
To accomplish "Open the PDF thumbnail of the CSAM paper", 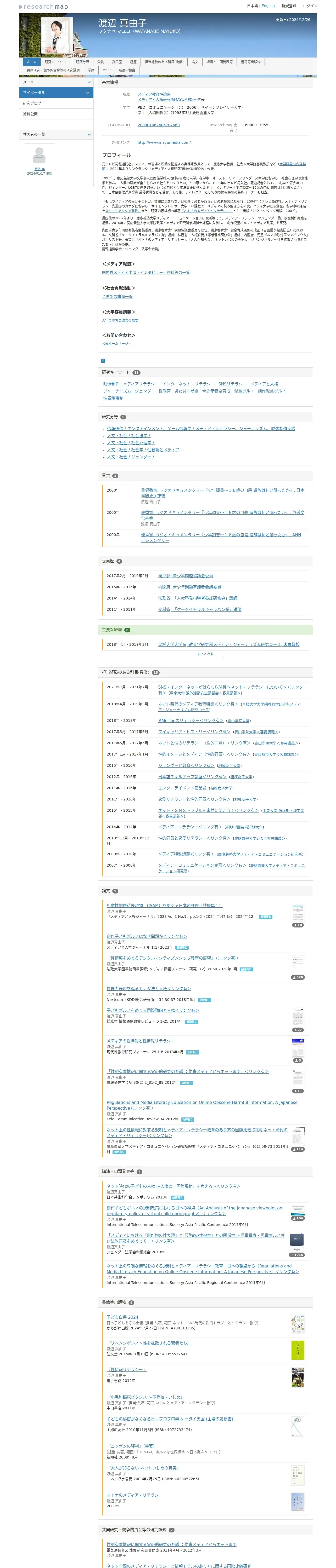I will pos(298,912).
